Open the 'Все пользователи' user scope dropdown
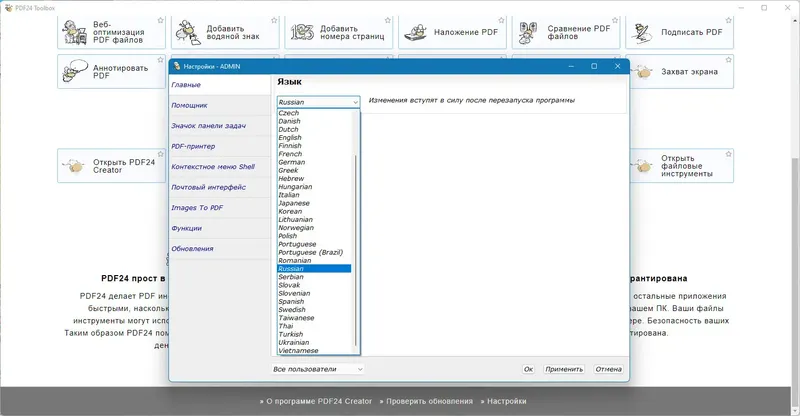 click(x=318, y=369)
